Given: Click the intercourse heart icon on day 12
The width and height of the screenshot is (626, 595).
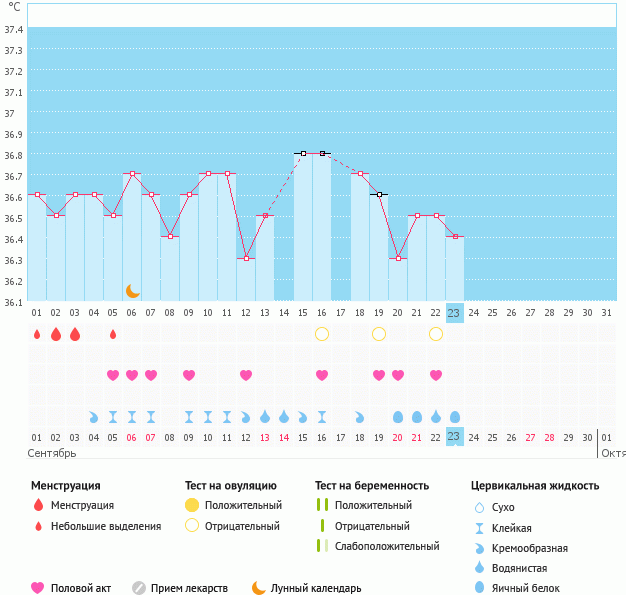Looking at the screenshot, I should [246, 375].
